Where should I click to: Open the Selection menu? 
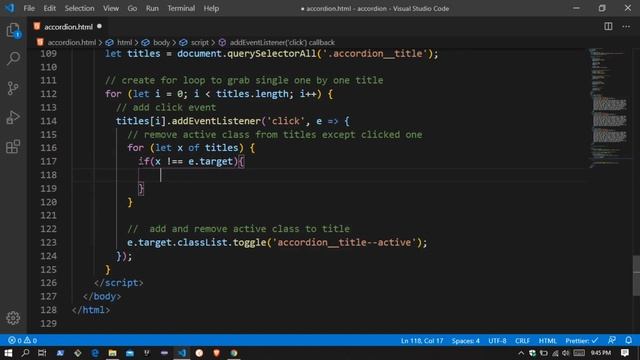[x=79, y=8]
